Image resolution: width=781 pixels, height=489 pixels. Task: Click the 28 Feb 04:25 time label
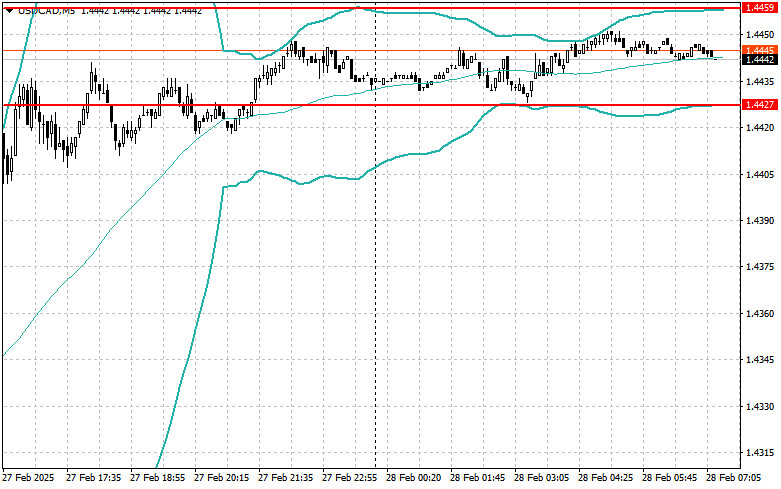(606, 478)
